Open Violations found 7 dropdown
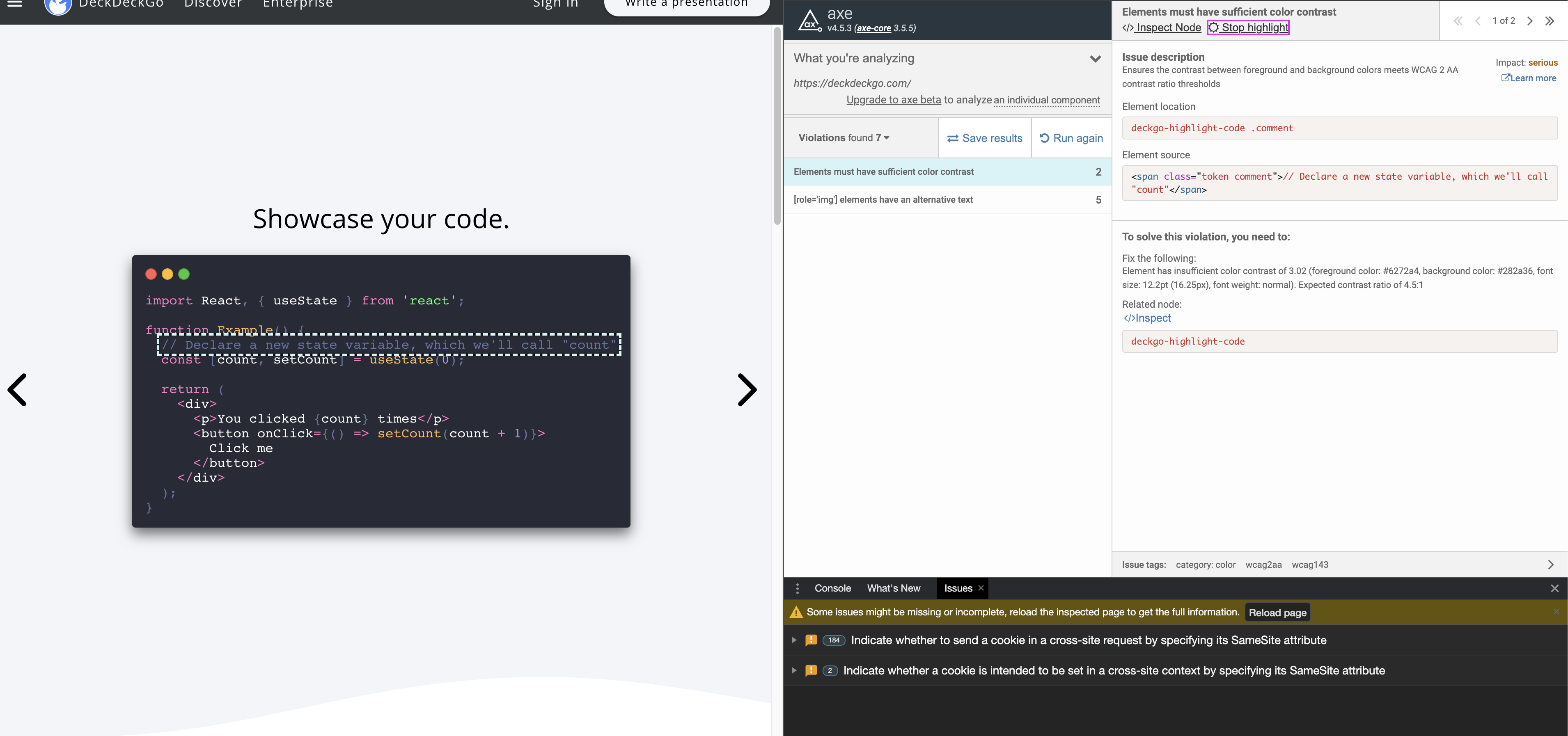The width and height of the screenshot is (1568, 736). pos(844,138)
